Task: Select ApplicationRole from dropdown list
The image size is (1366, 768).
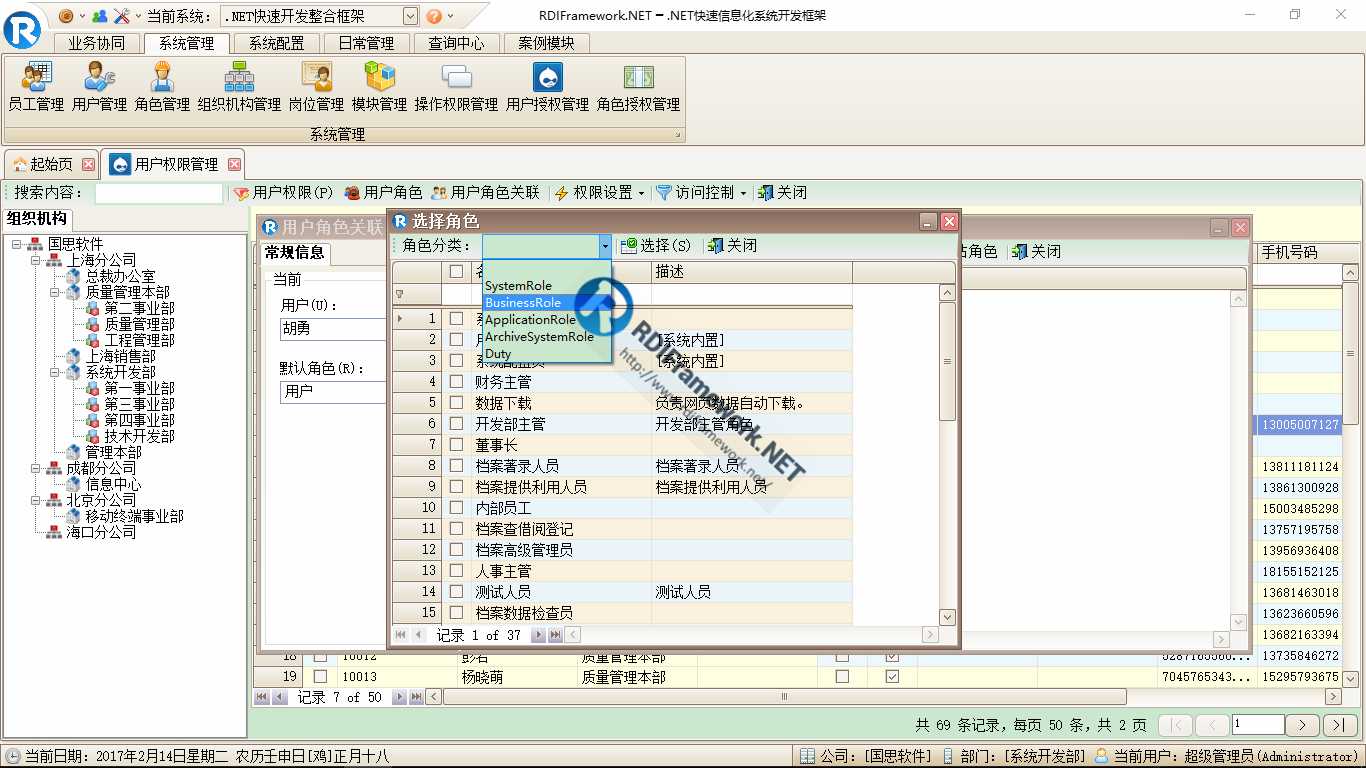Action: 546,320
